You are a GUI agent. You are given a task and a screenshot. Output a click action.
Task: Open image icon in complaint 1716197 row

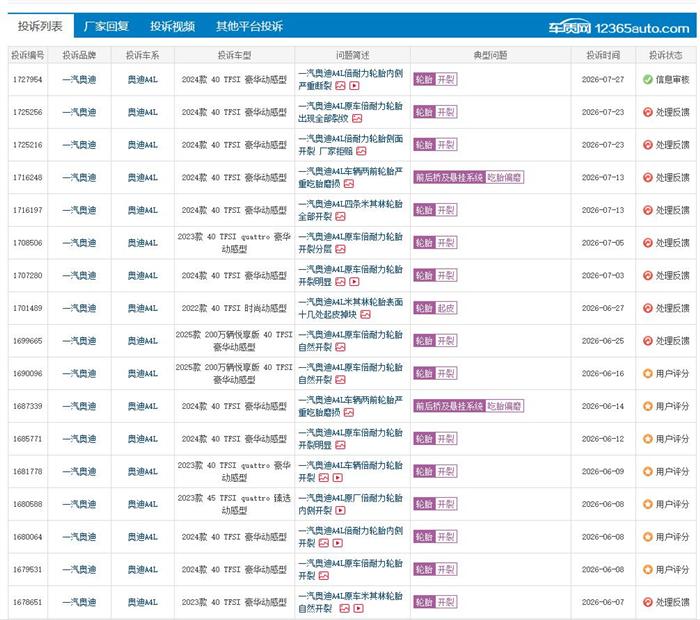point(340,216)
